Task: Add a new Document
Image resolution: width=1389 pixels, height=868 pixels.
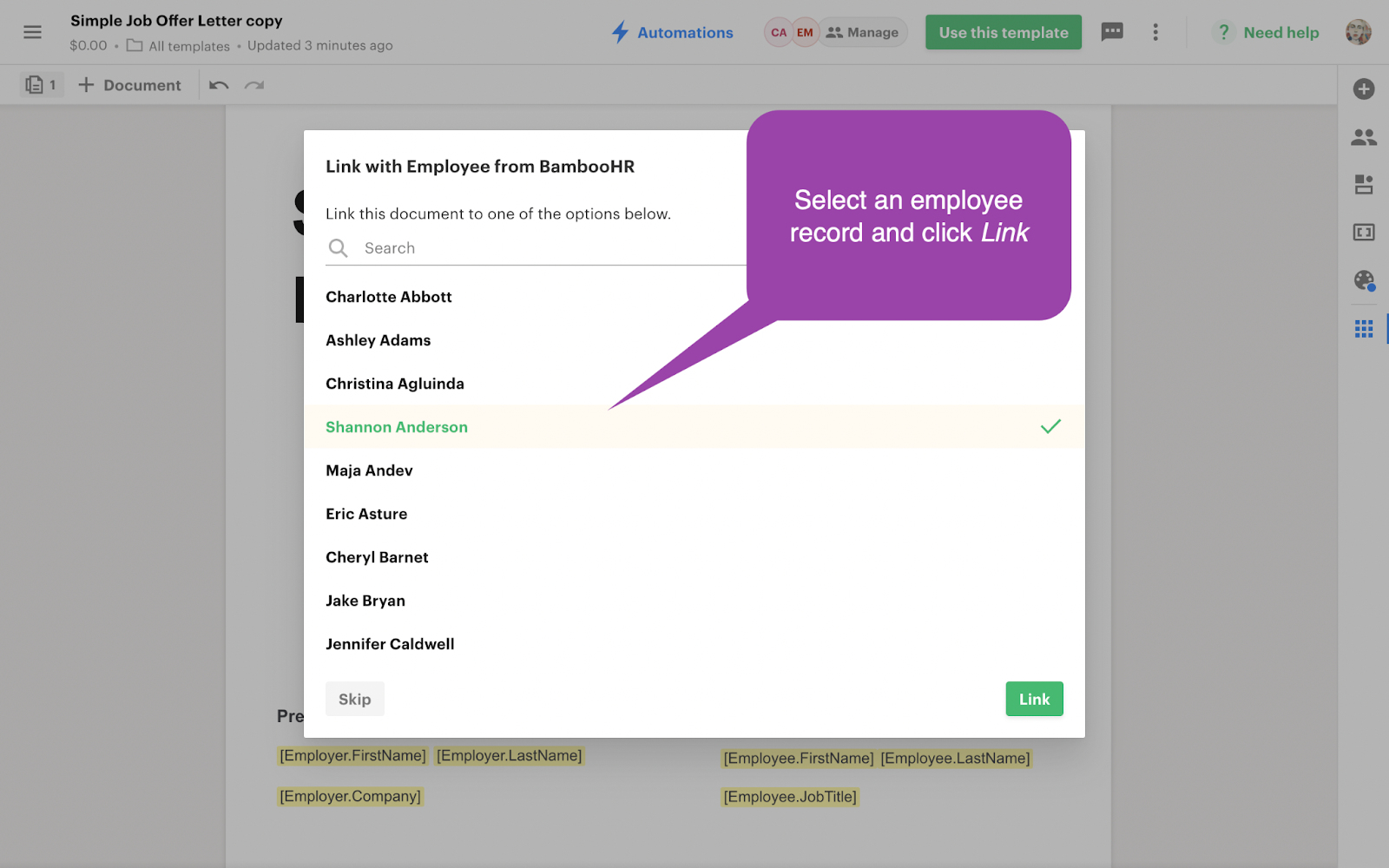Action: point(129,85)
